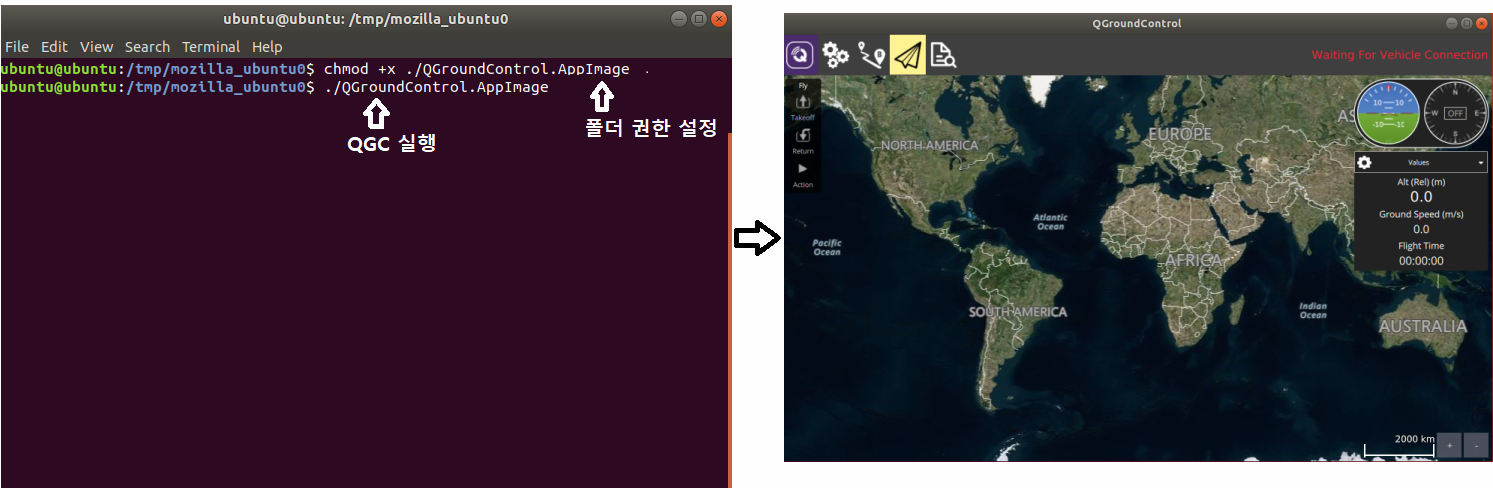The height and width of the screenshot is (488, 1493).
Task: Open the terminal Edit menu
Action: pos(54,47)
